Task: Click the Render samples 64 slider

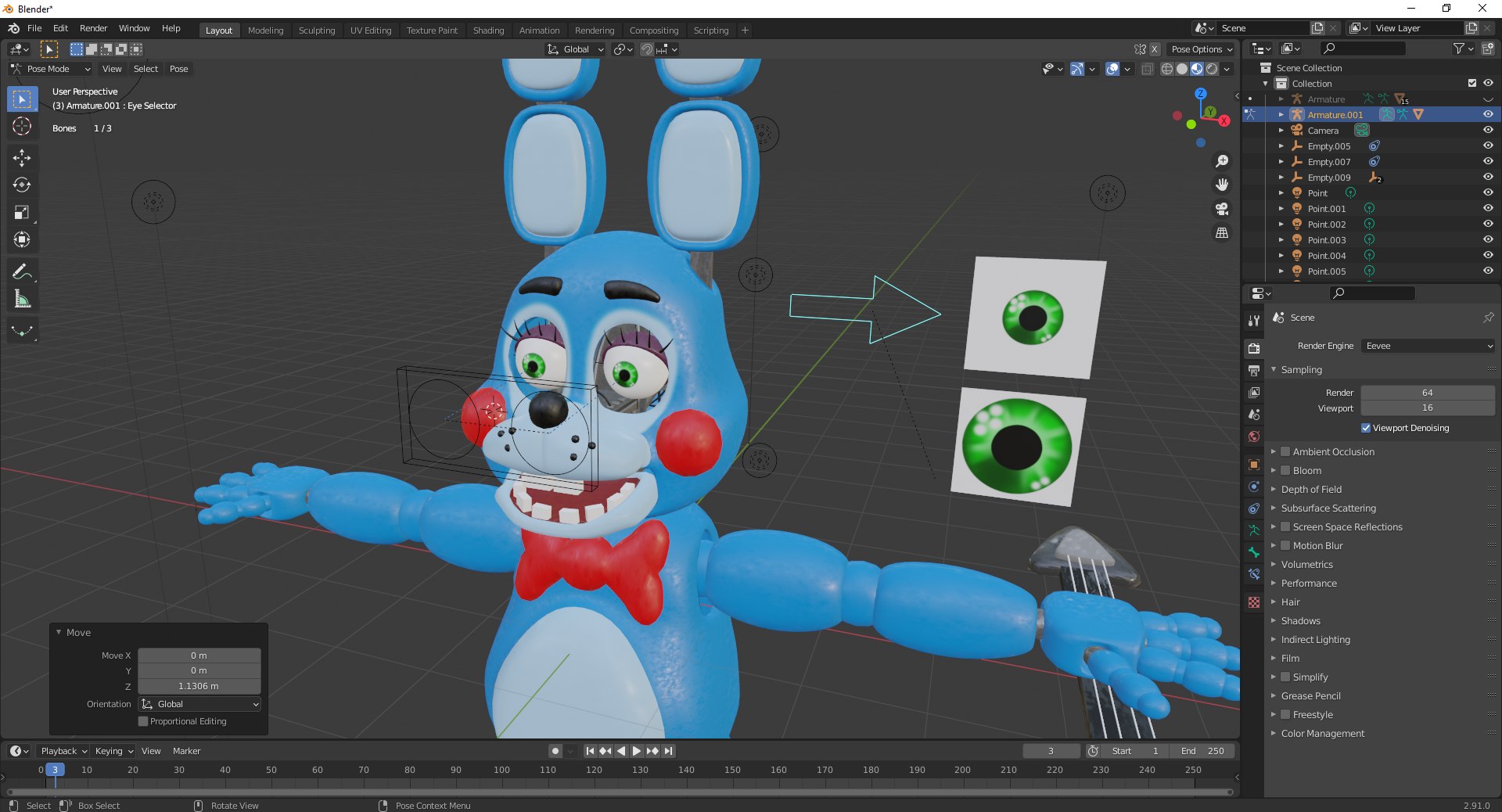Action: [1428, 393]
